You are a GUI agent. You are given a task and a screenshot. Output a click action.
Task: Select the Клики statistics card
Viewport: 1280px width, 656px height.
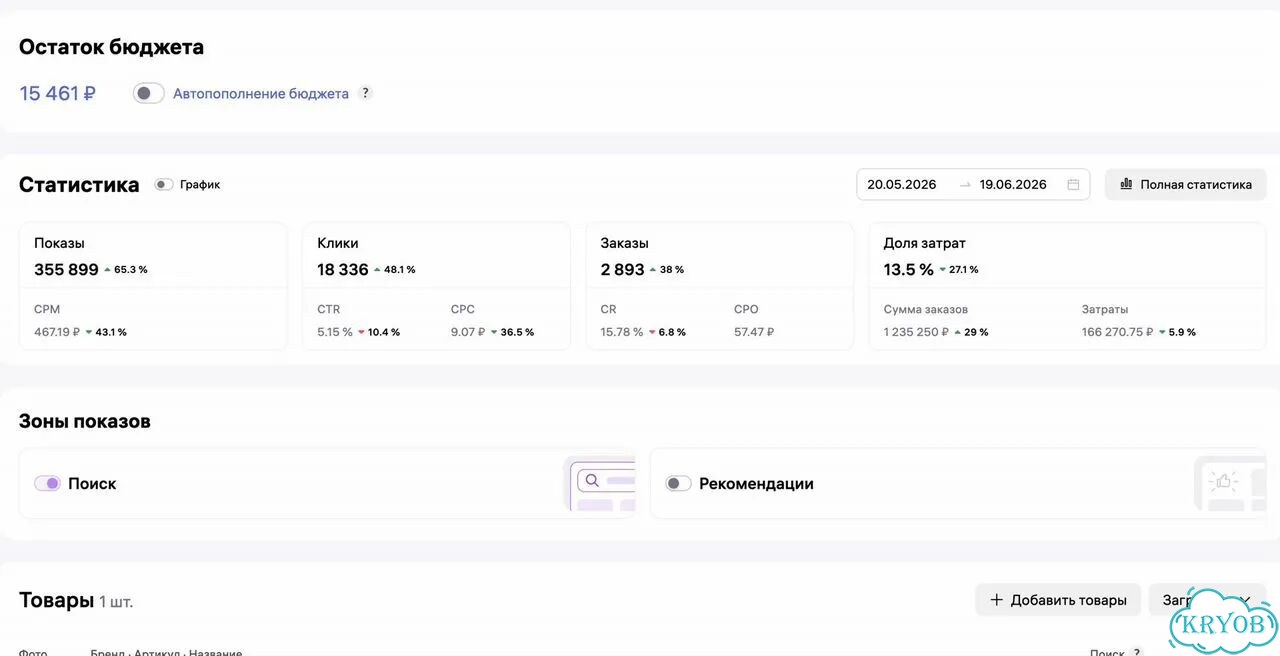click(436, 286)
